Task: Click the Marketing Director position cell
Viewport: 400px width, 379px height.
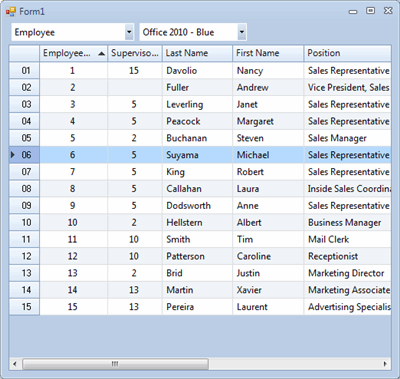Action: coord(347,273)
